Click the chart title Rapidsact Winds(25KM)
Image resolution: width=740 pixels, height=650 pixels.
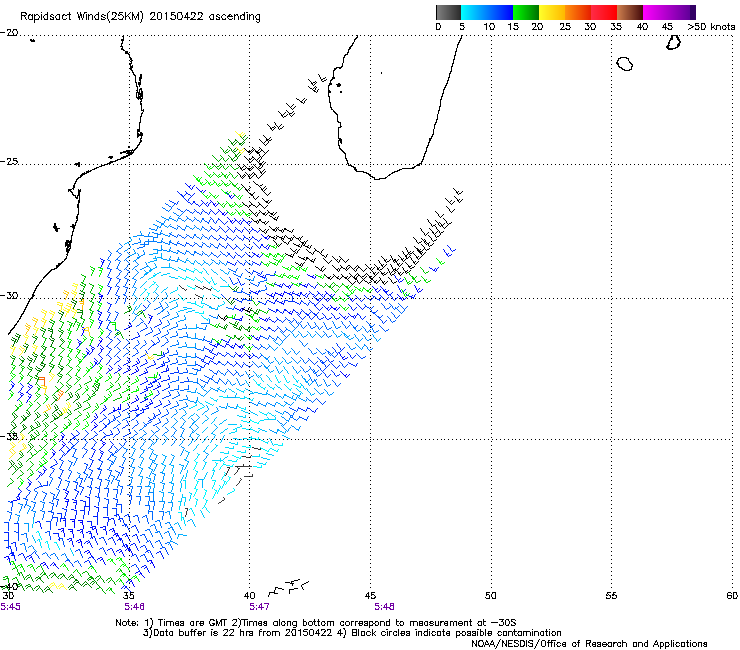82,17
